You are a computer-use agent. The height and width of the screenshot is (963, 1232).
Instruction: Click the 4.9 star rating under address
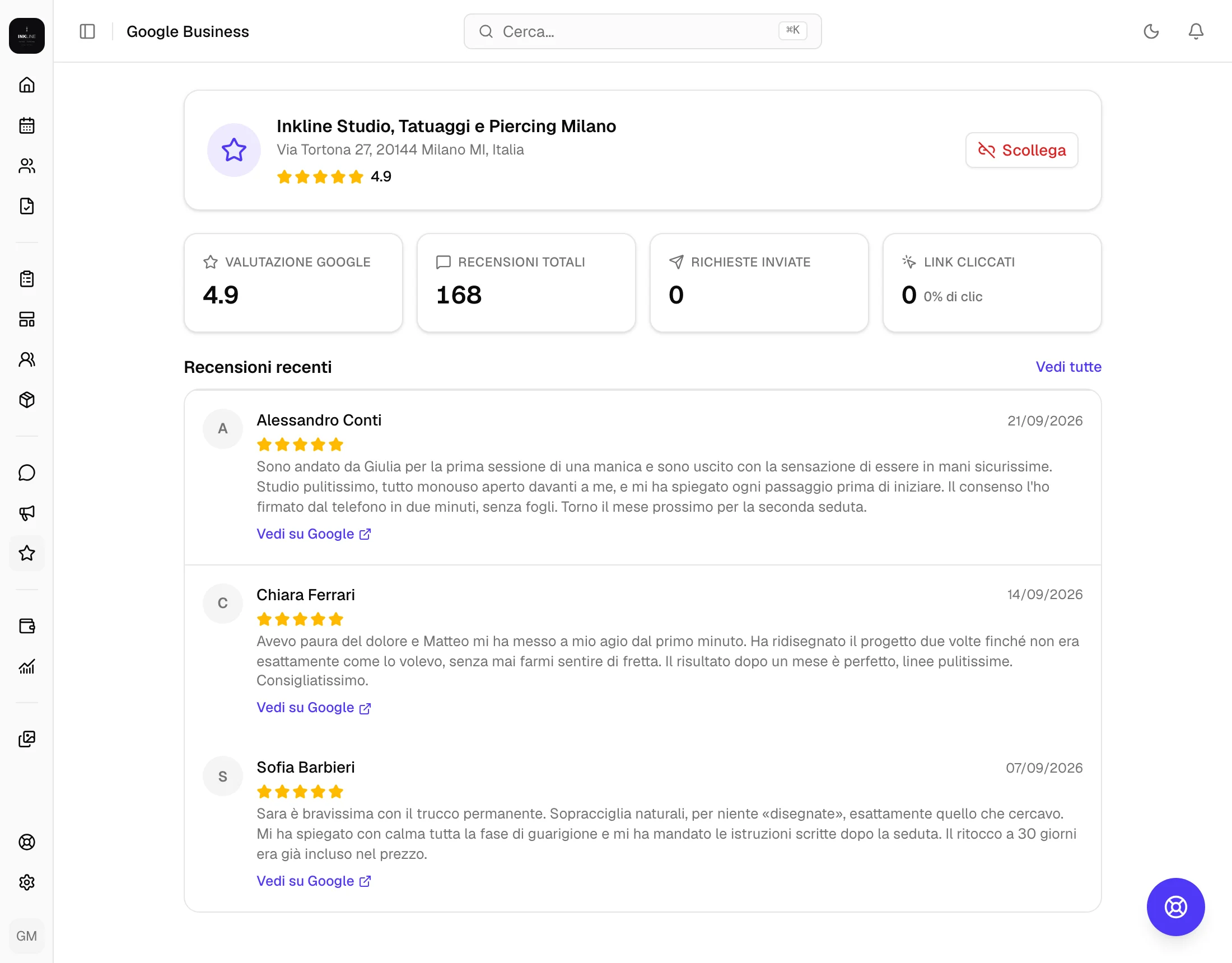[x=334, y=177]
